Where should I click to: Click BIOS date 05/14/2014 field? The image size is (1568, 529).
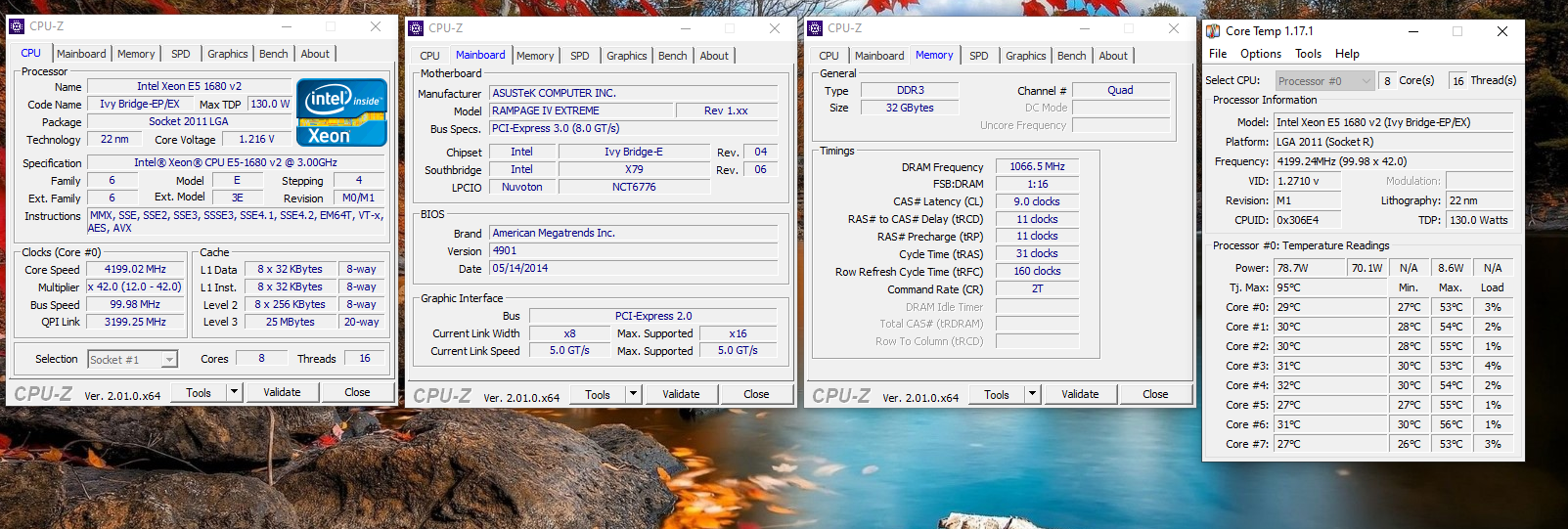tap(634, 268)
